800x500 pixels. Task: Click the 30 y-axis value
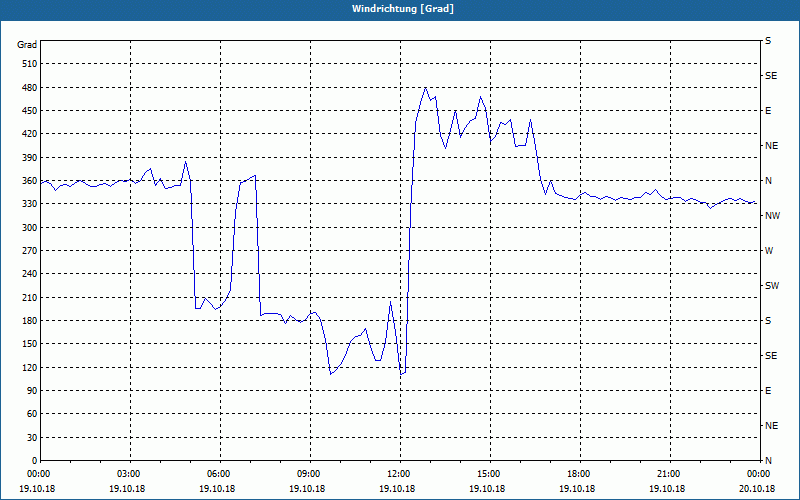tap(32, 438)
